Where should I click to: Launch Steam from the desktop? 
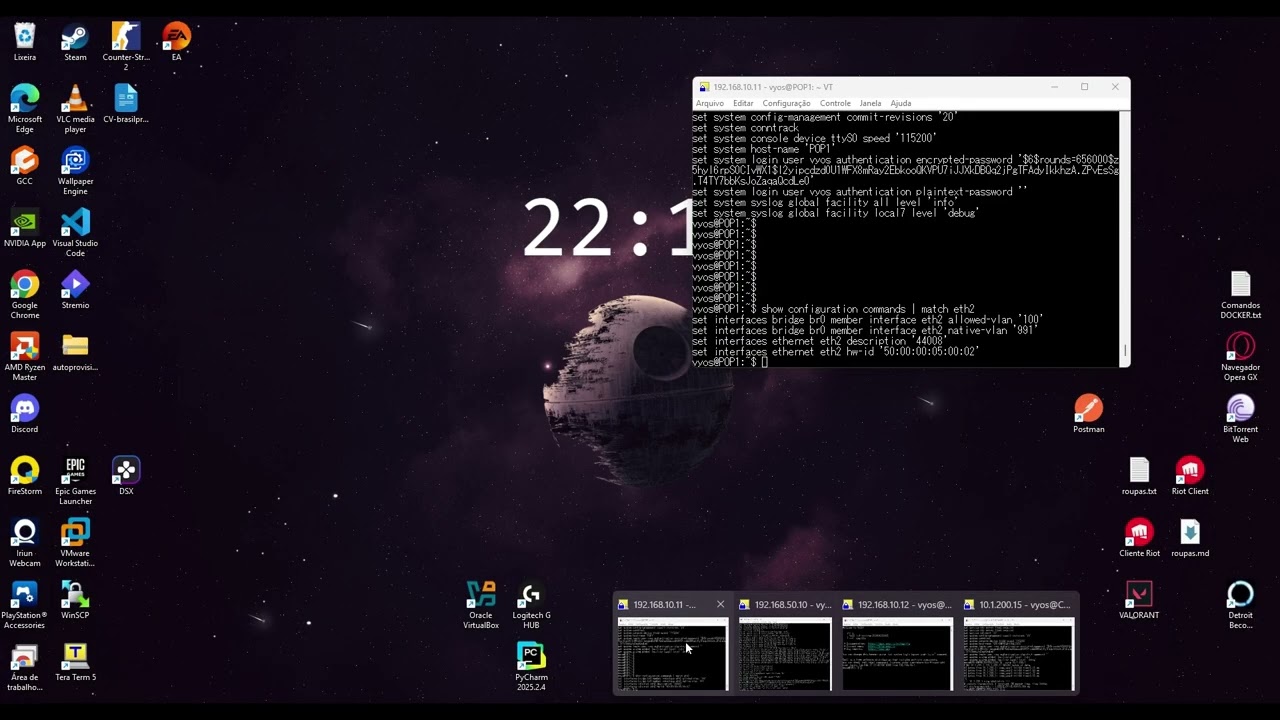click(x=75, y=42)
